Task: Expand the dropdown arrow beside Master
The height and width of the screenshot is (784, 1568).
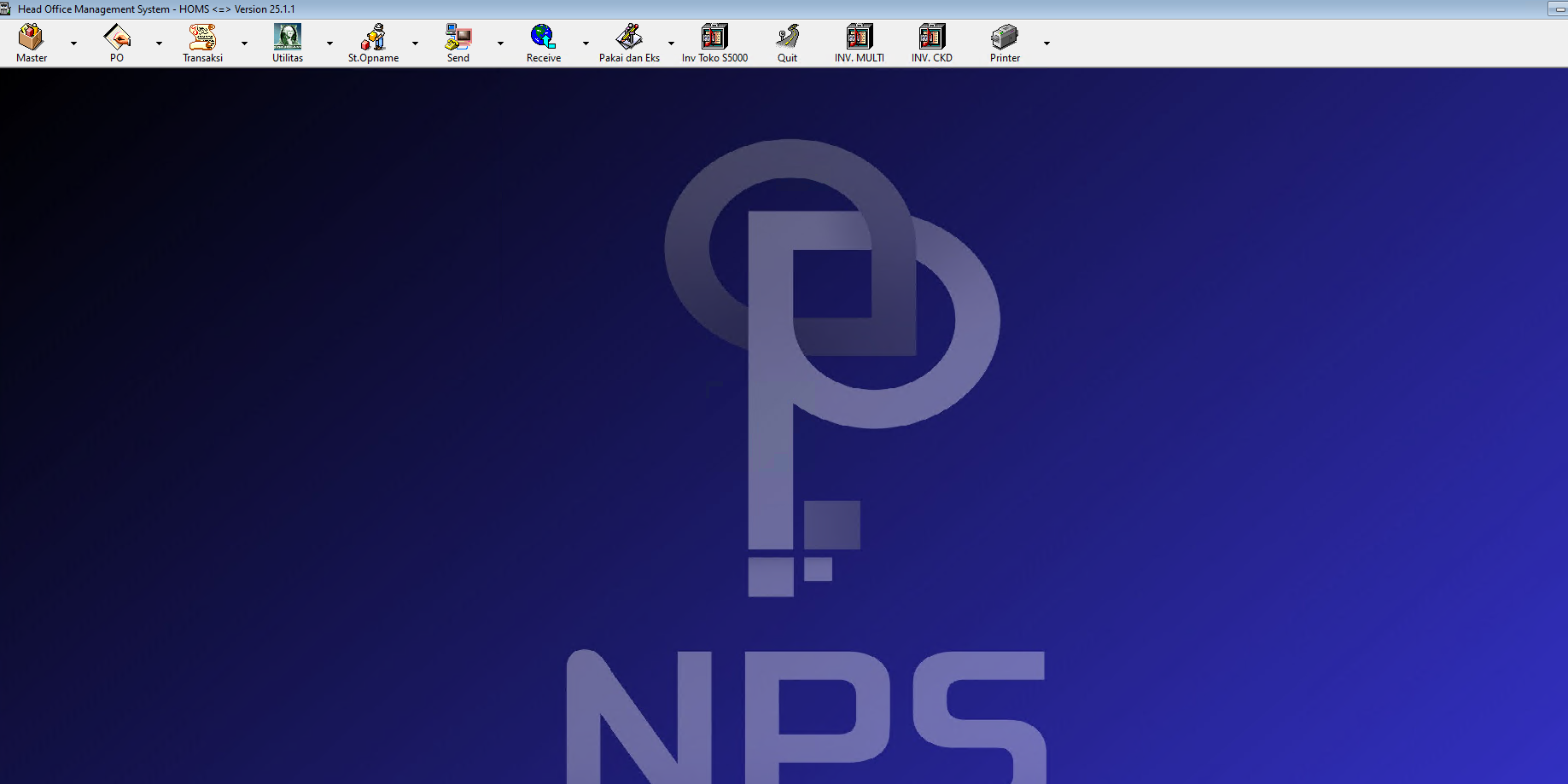Action: pos(73,43)
